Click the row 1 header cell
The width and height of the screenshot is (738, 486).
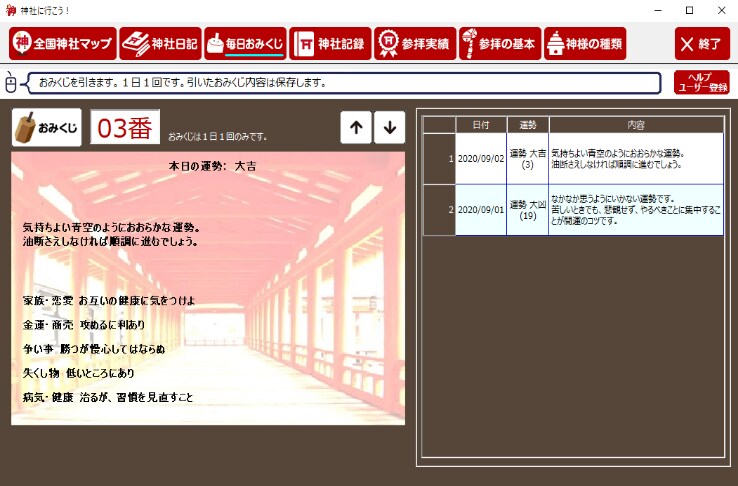(x=439, y=158)
